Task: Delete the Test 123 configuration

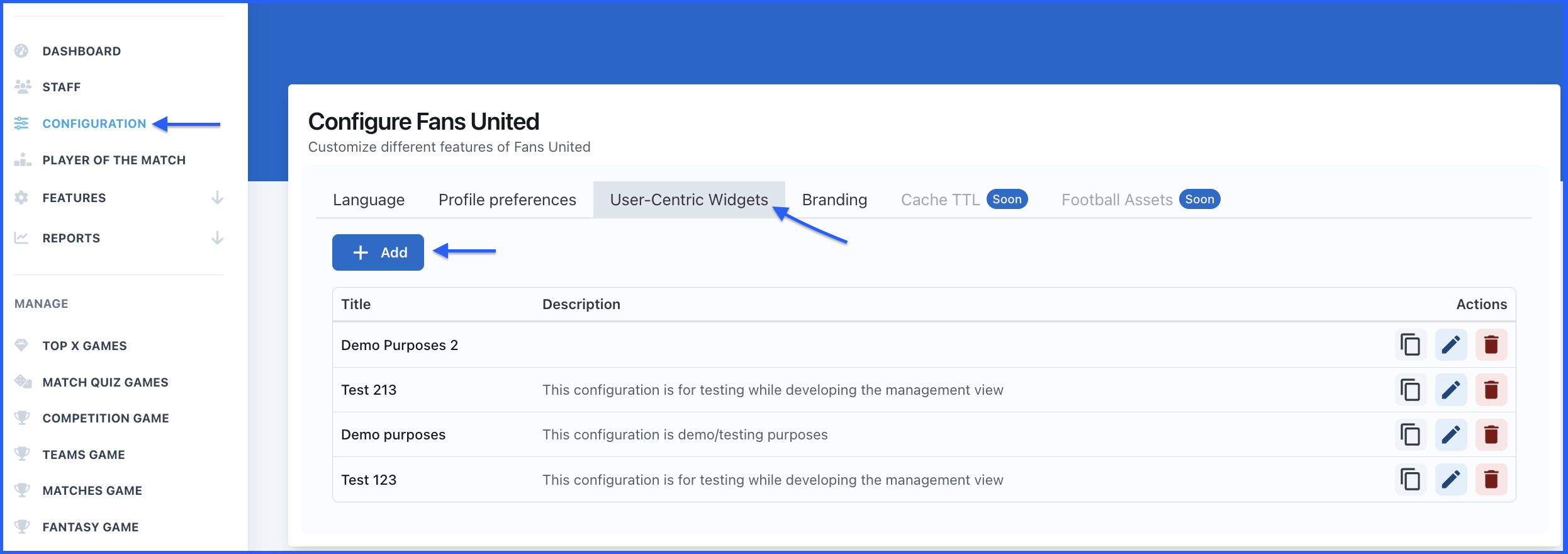Action: tap(1491, 480)
